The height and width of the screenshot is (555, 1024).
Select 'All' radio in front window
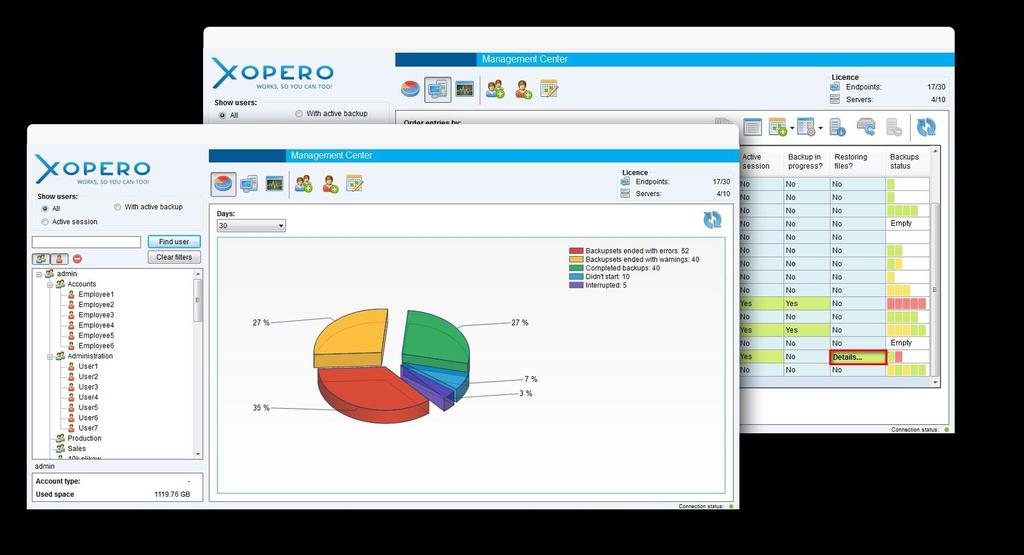point(45,209)
